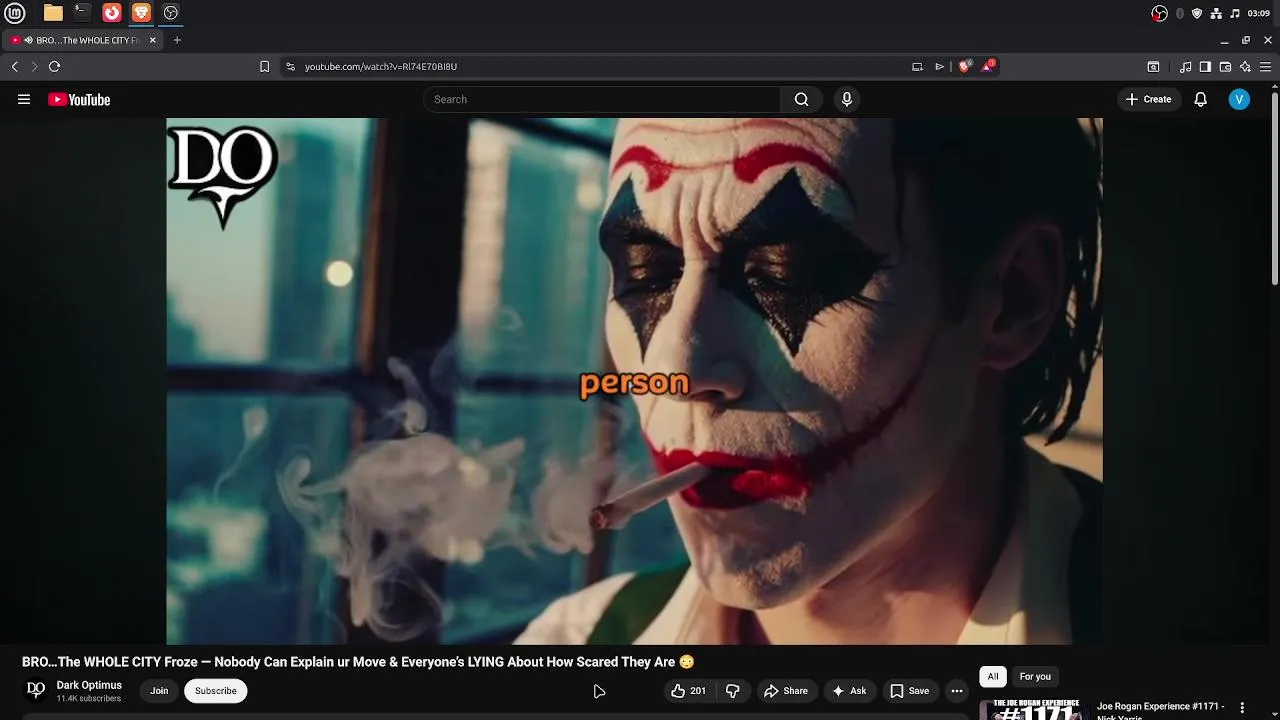Open Brave browser music playlist icon
The width and height of the screenshot is (1280, 720).
[1185, 67]
